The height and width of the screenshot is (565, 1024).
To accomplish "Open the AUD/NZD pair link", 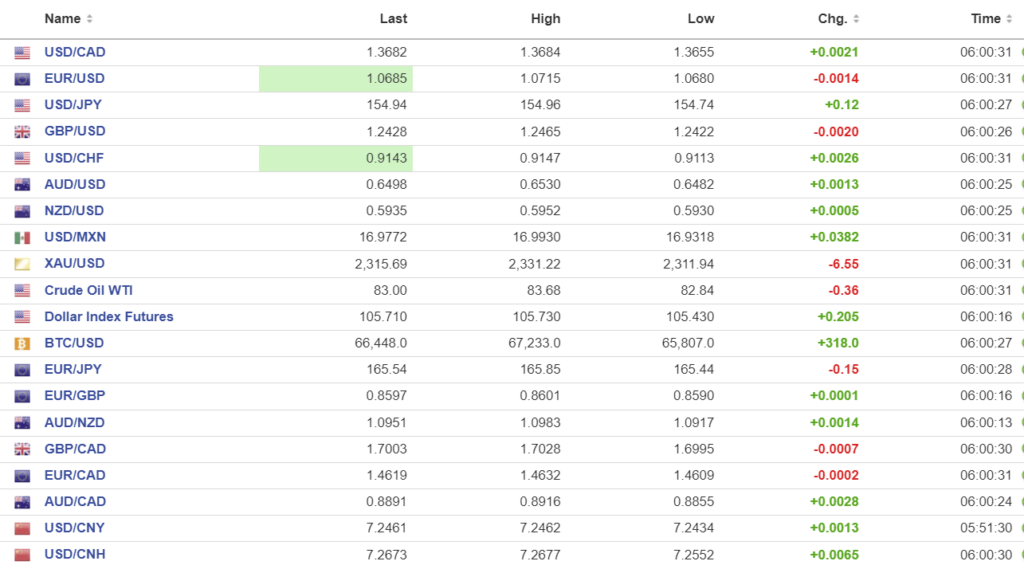I will 75,422.
